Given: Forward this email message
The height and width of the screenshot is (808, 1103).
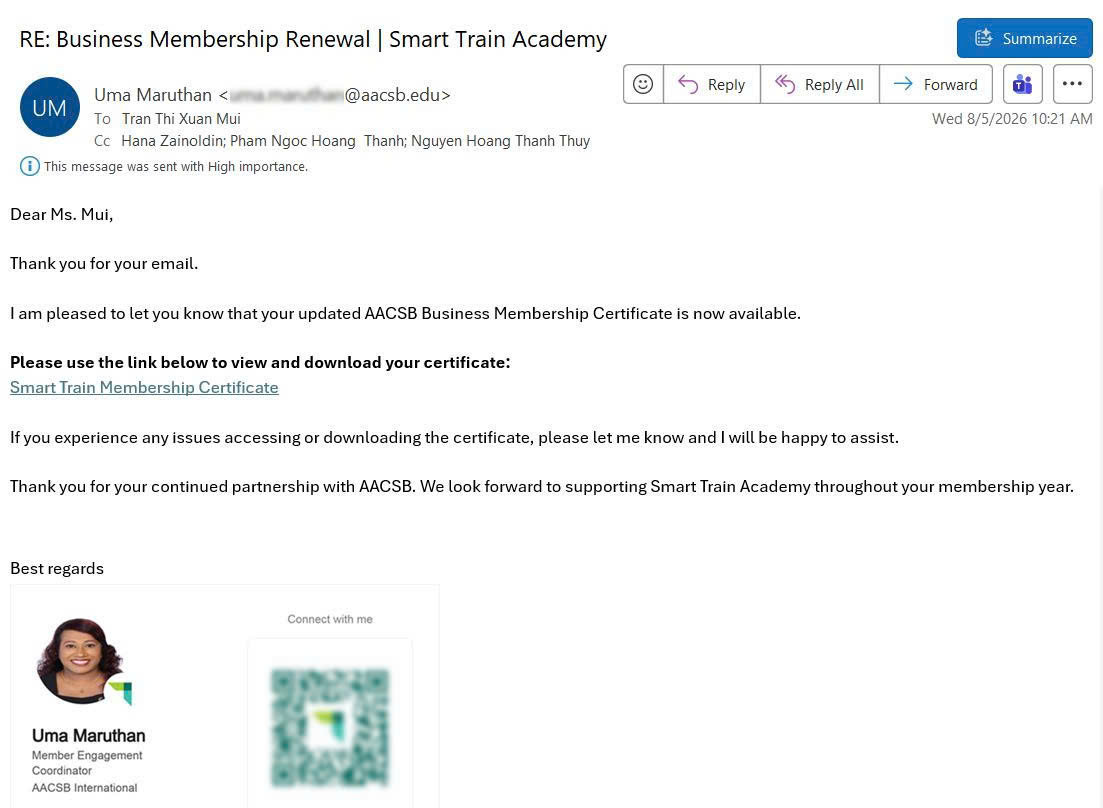Looking at the screenshot, I should (936, 84).
